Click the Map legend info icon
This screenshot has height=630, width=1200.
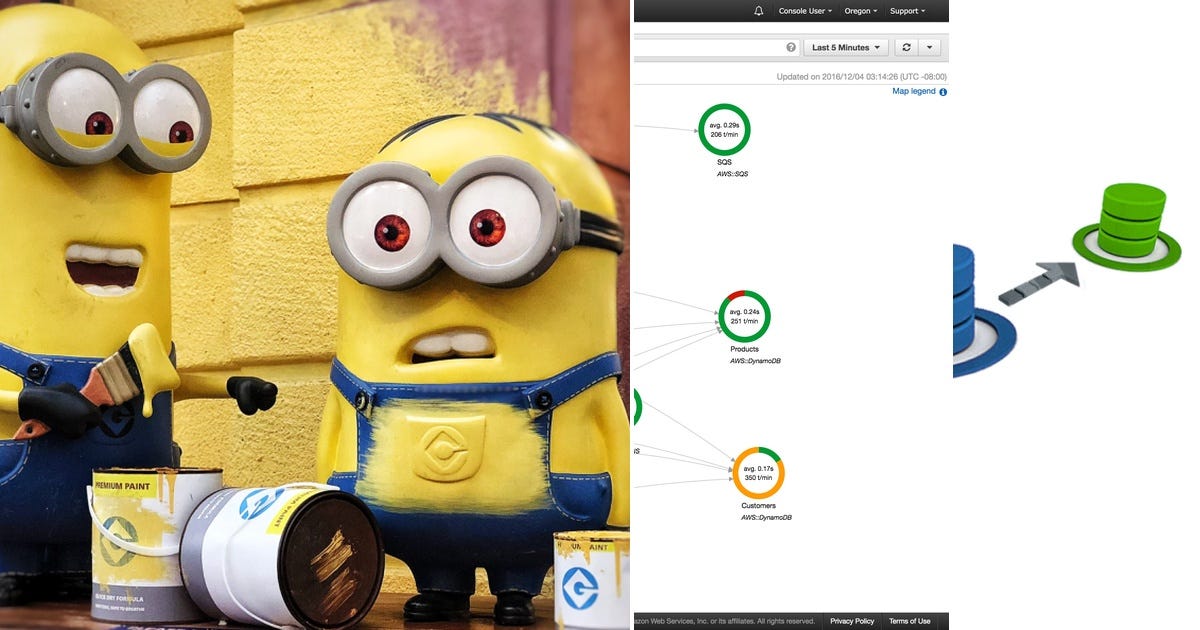tap(943, 91)
